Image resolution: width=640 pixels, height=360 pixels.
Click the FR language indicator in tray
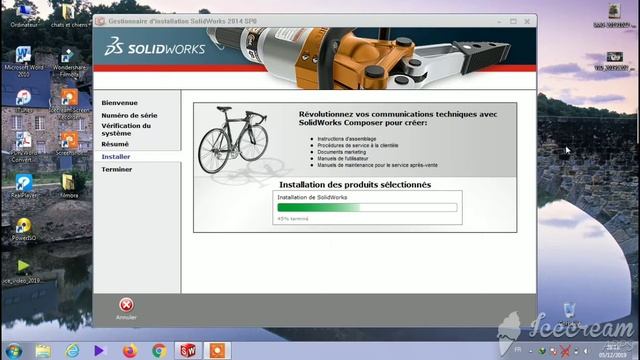coord(518,350)
